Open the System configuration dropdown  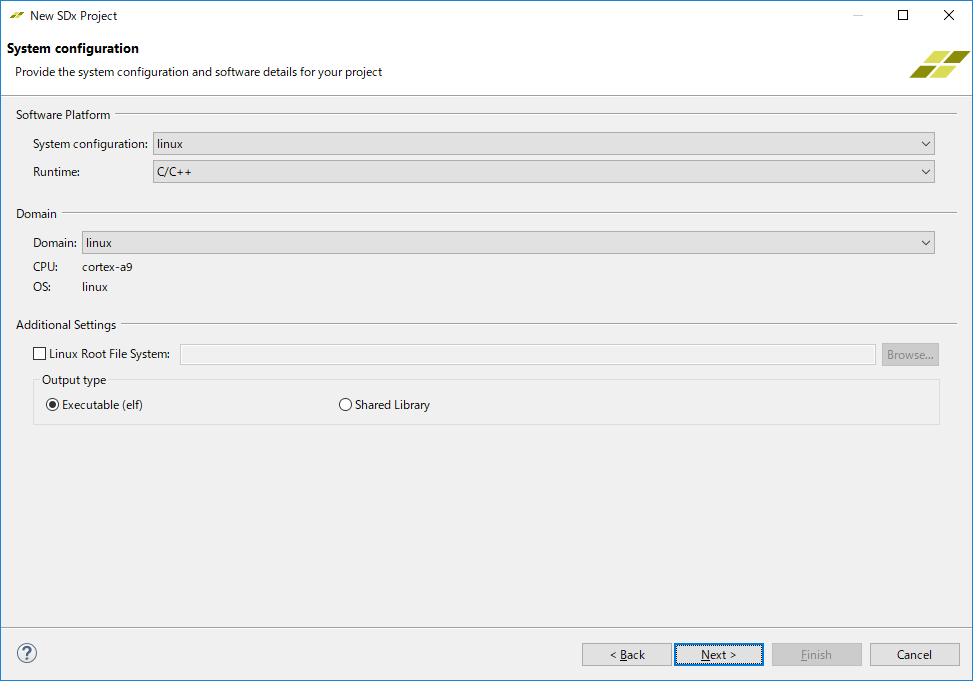[543, 144]
